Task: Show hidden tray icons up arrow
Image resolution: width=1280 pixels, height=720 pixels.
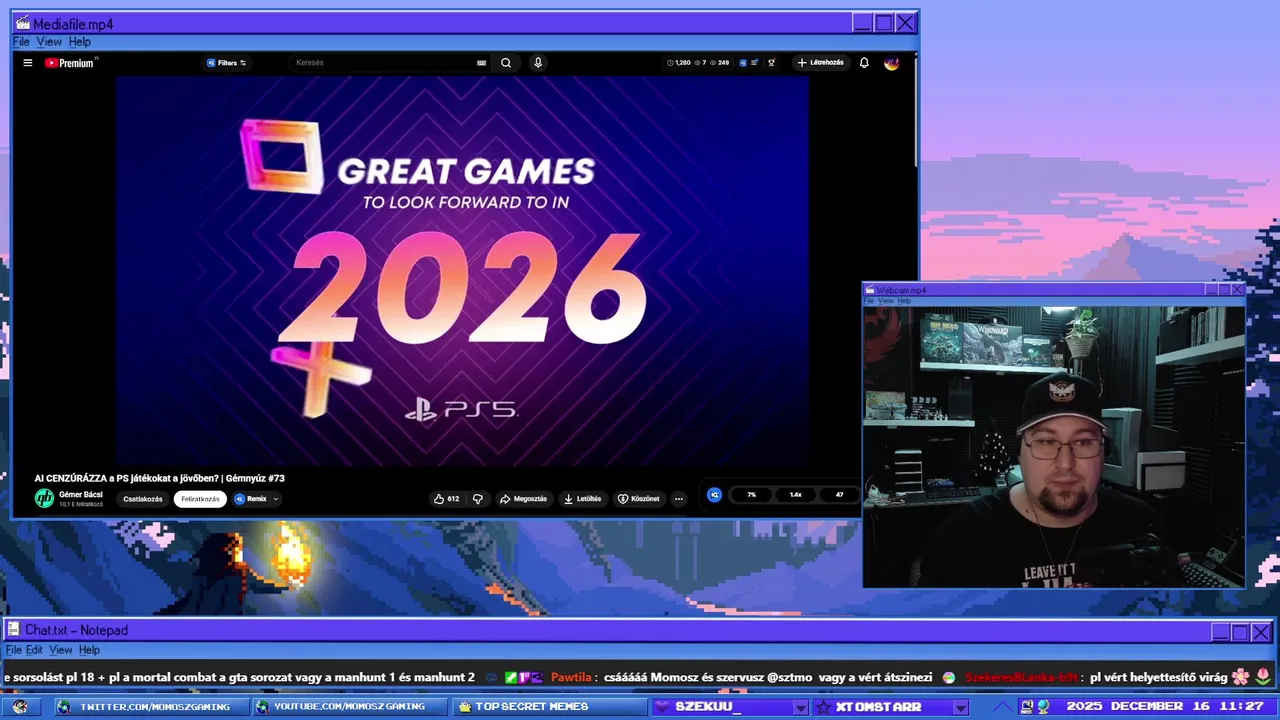Action: click(x=1003, y=707)
